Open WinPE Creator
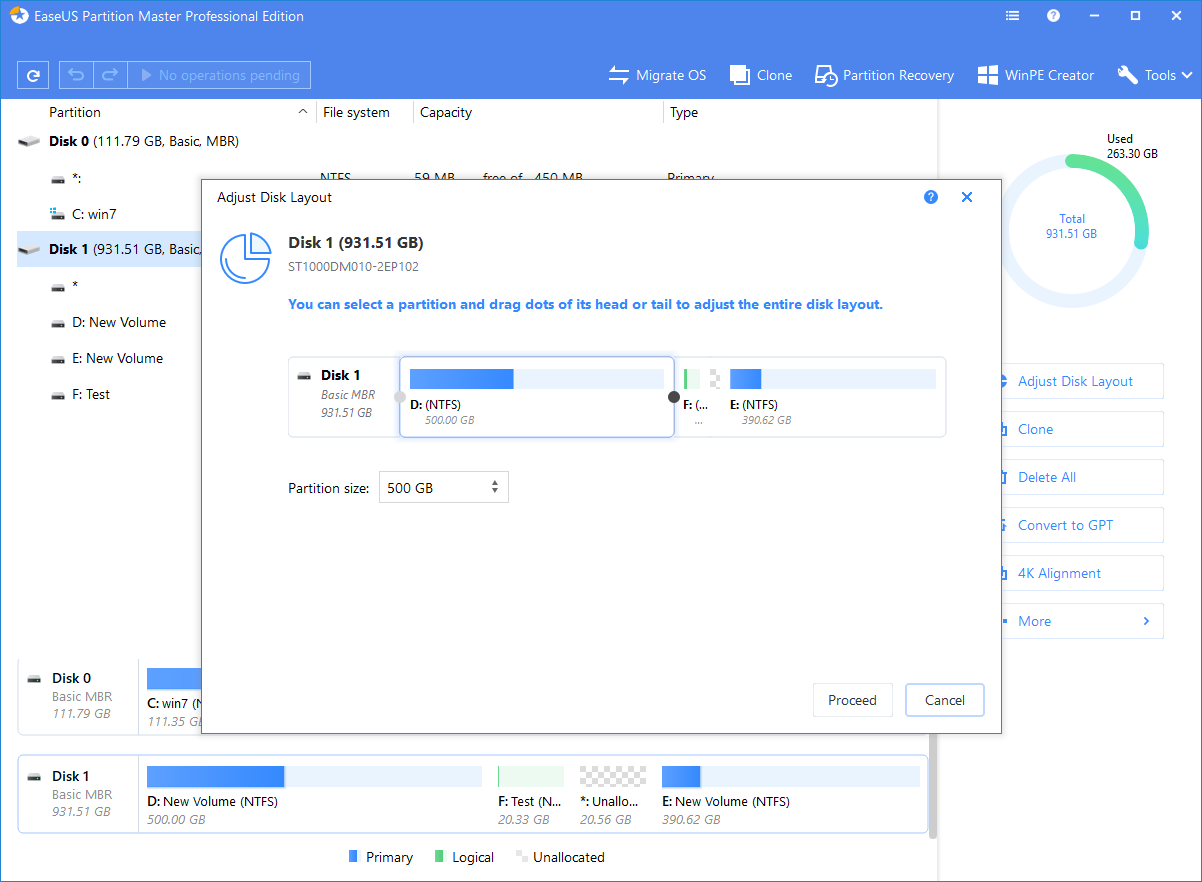 [1035, 75]
